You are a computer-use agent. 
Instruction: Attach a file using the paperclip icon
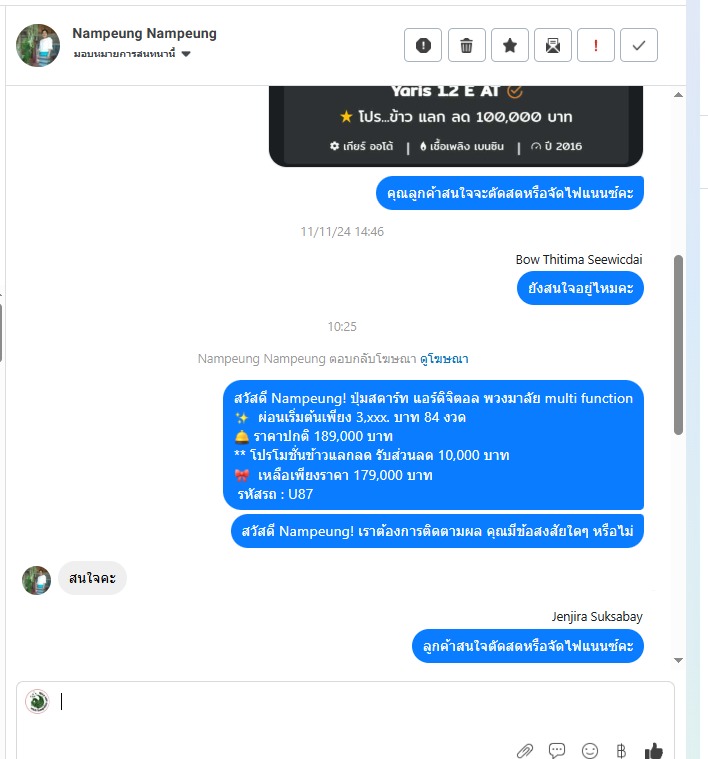pyautogui.click(x=525, y=750)
